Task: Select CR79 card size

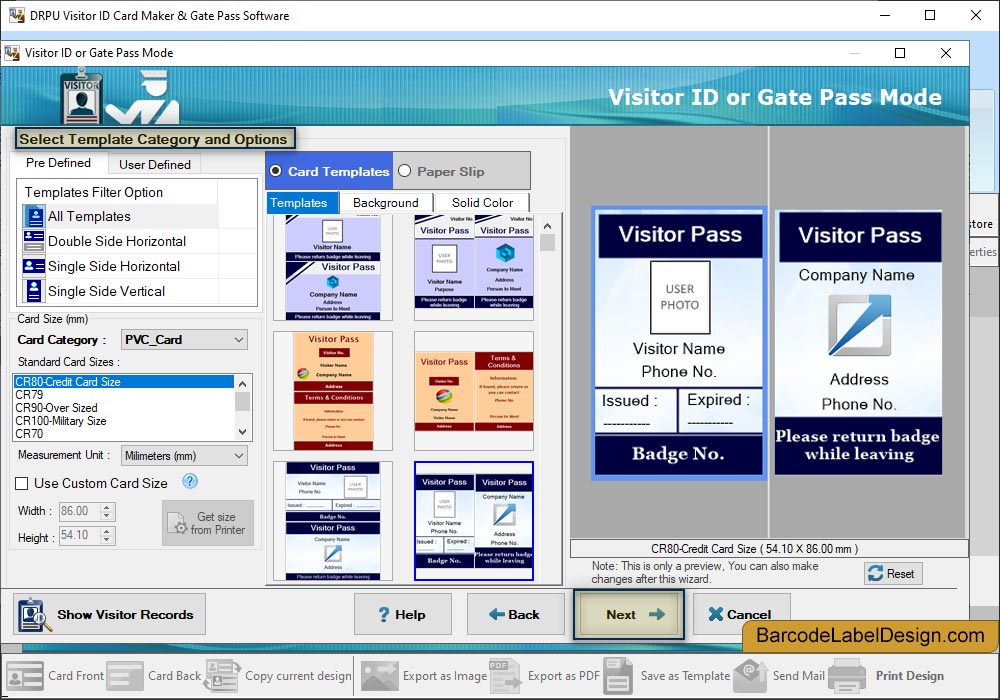Action: [124, 395]
